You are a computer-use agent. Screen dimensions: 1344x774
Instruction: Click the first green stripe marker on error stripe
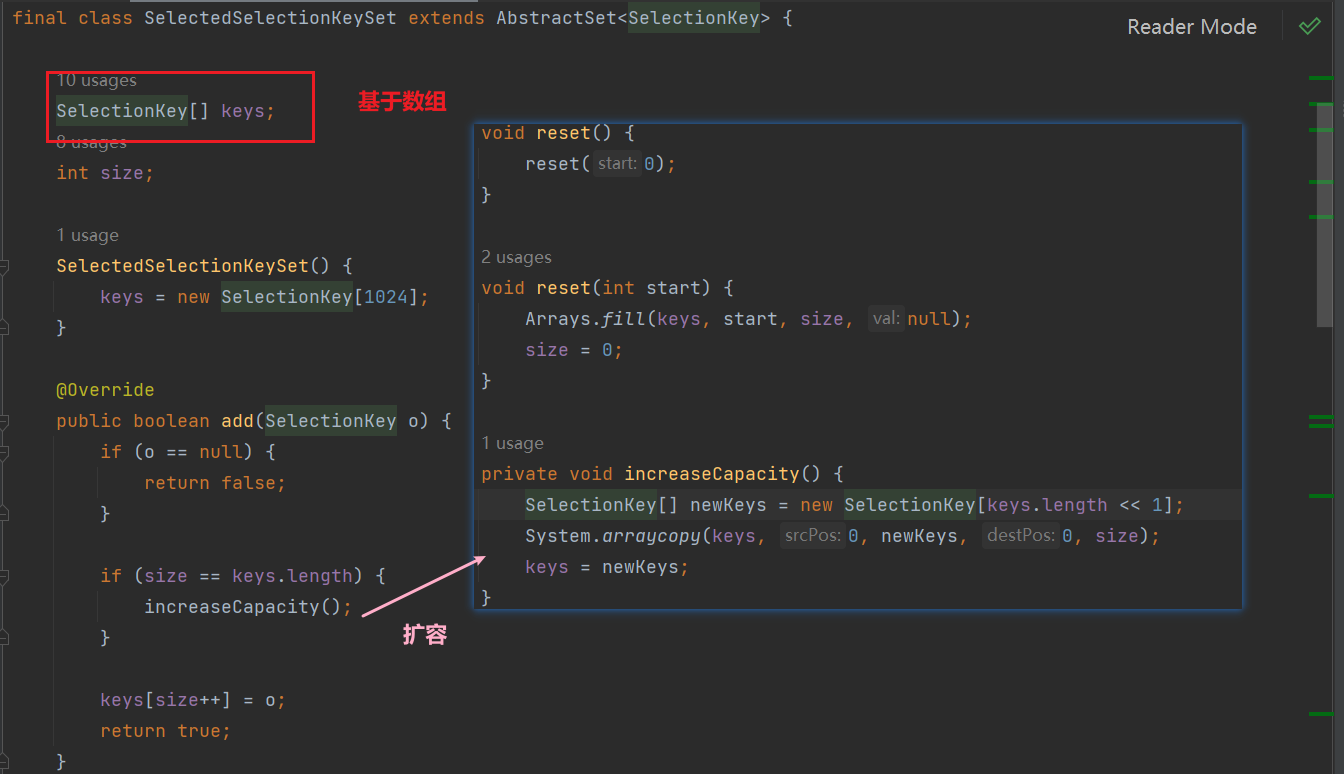click(x=1320, y=78)
